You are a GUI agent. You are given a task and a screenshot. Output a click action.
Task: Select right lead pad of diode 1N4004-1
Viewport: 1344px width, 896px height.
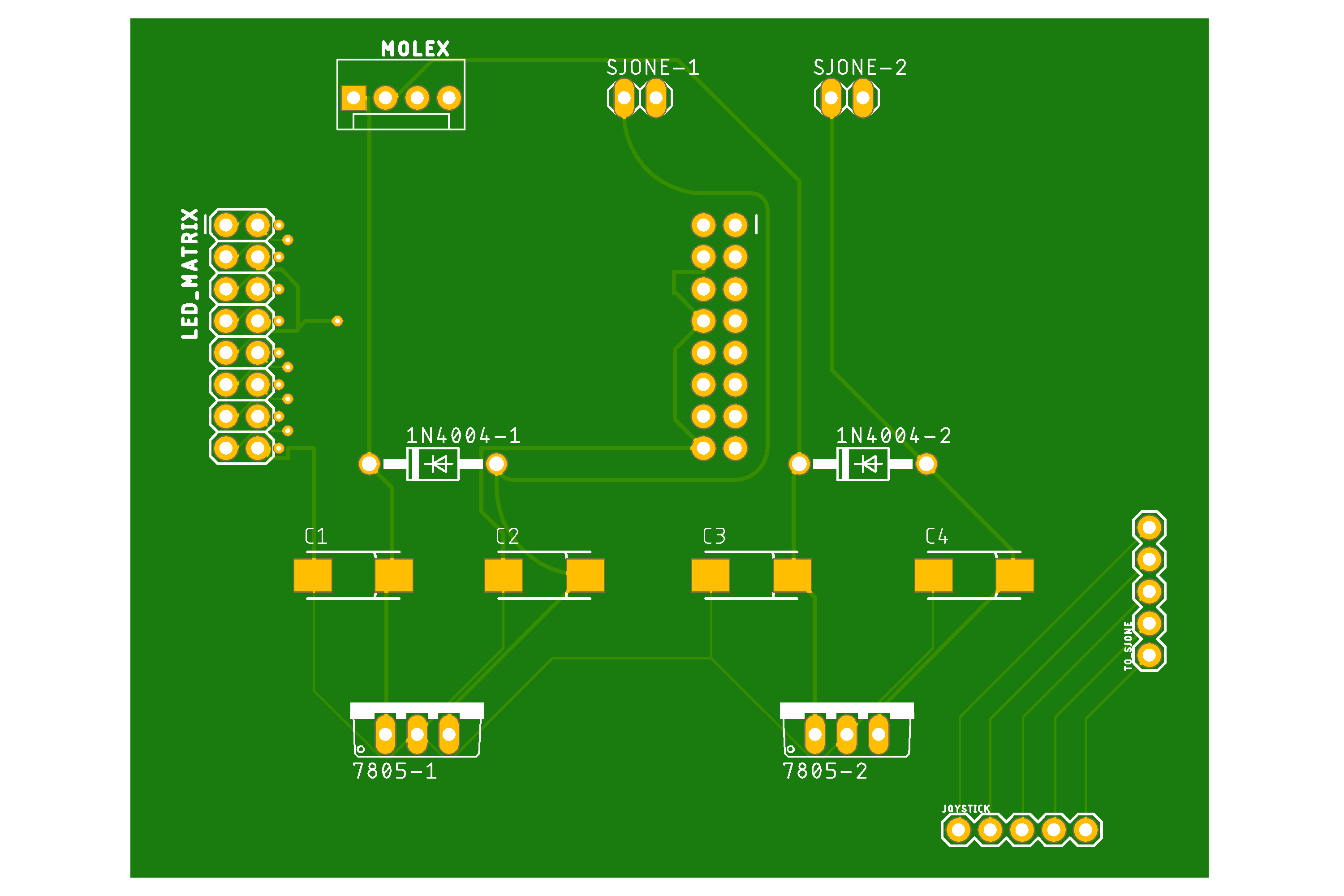coord(496,464)
